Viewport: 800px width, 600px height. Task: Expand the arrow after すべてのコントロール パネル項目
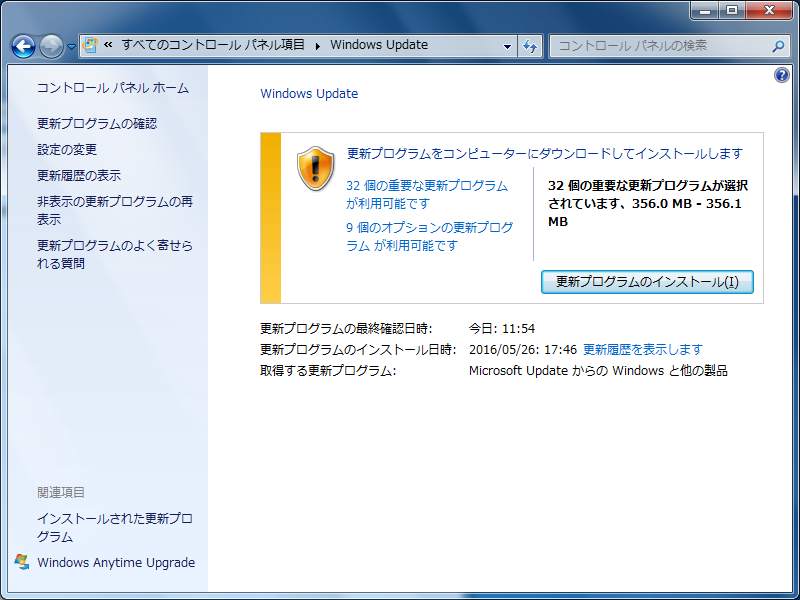pyautogui.click(x=318, y=46)
